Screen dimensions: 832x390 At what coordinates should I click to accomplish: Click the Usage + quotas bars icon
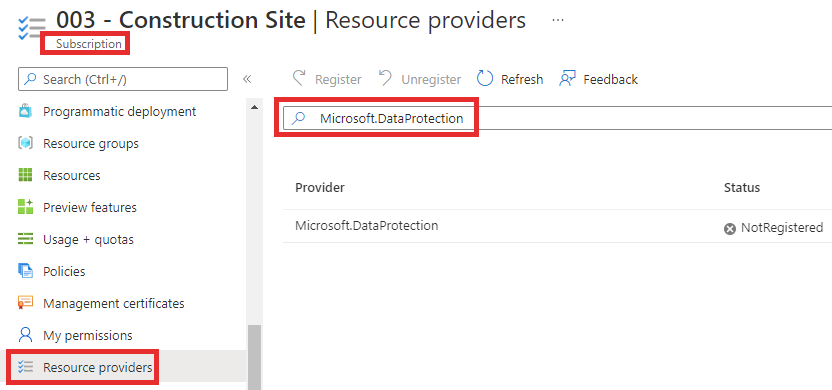[25, 239]
